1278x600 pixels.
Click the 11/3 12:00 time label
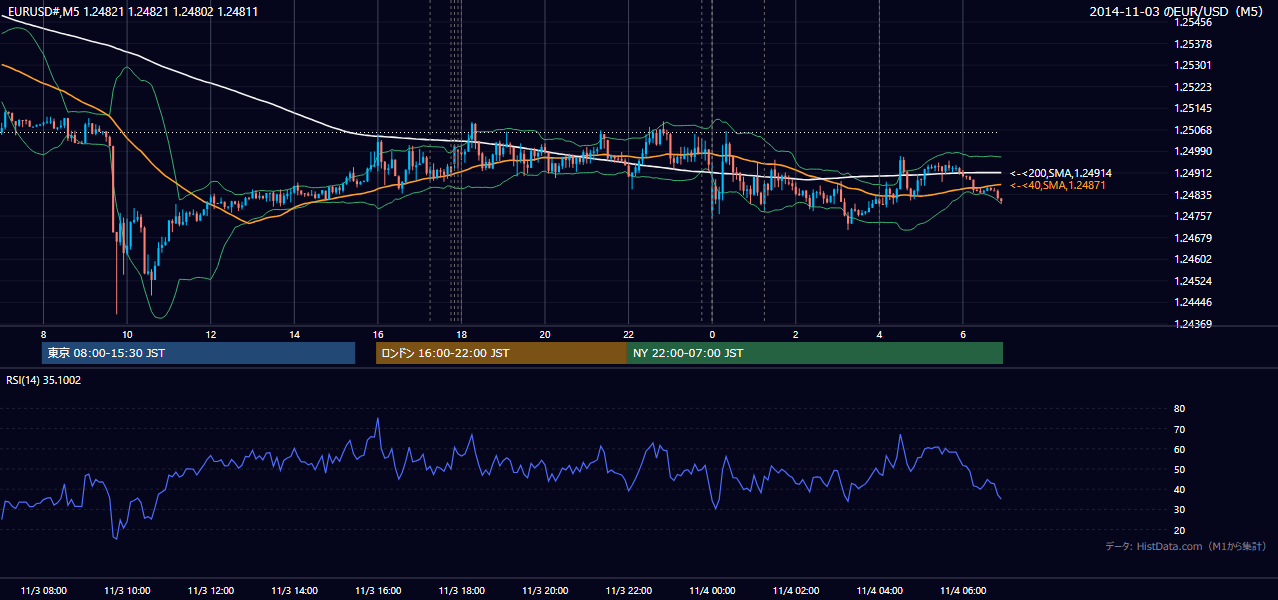(x=211, y=591)
